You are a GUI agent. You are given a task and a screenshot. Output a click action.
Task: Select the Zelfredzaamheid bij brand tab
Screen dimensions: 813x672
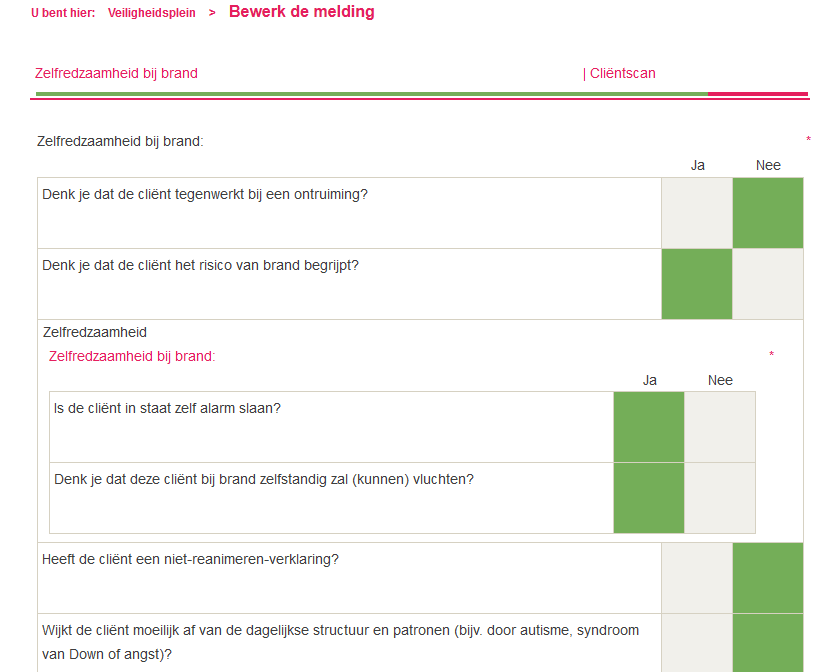116,73
